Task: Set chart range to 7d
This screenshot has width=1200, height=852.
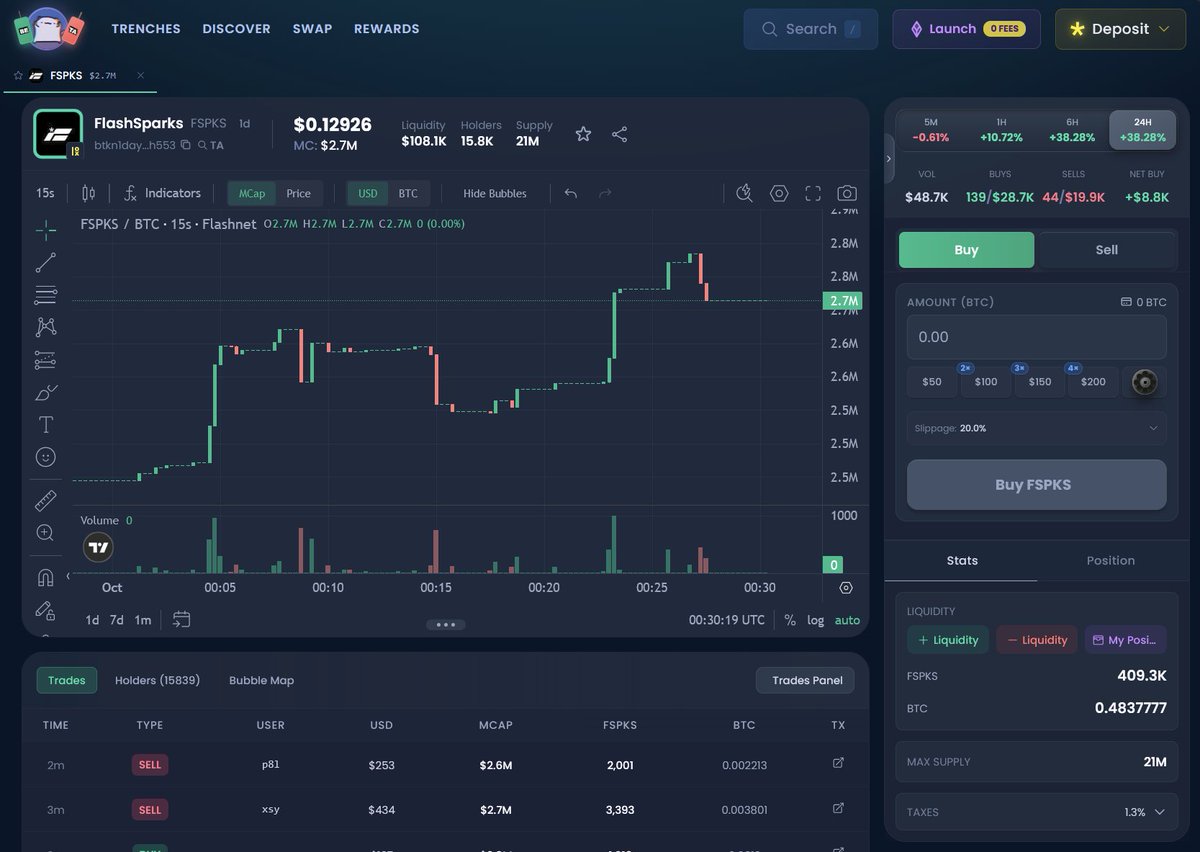Action: [117, 620]
